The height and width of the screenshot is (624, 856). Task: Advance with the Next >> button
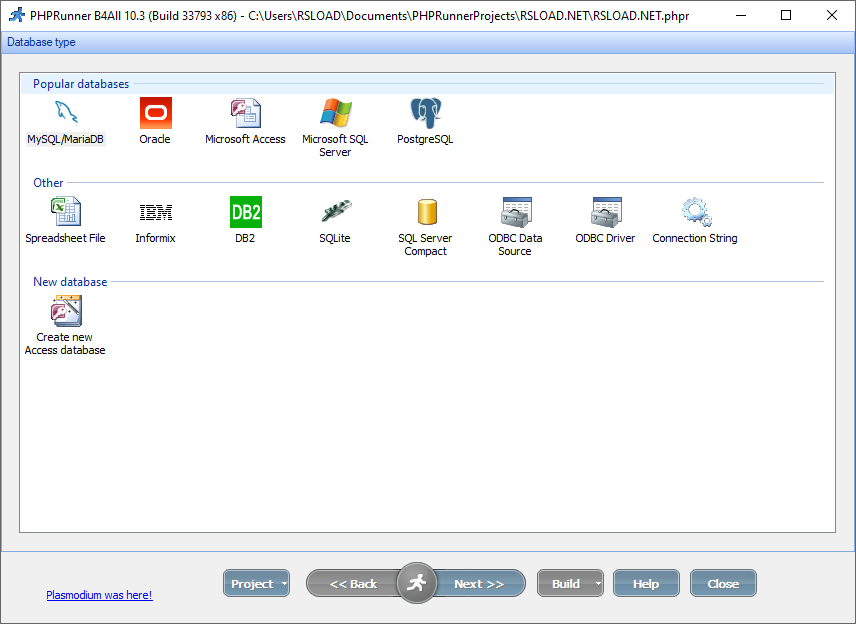point(479,584)
